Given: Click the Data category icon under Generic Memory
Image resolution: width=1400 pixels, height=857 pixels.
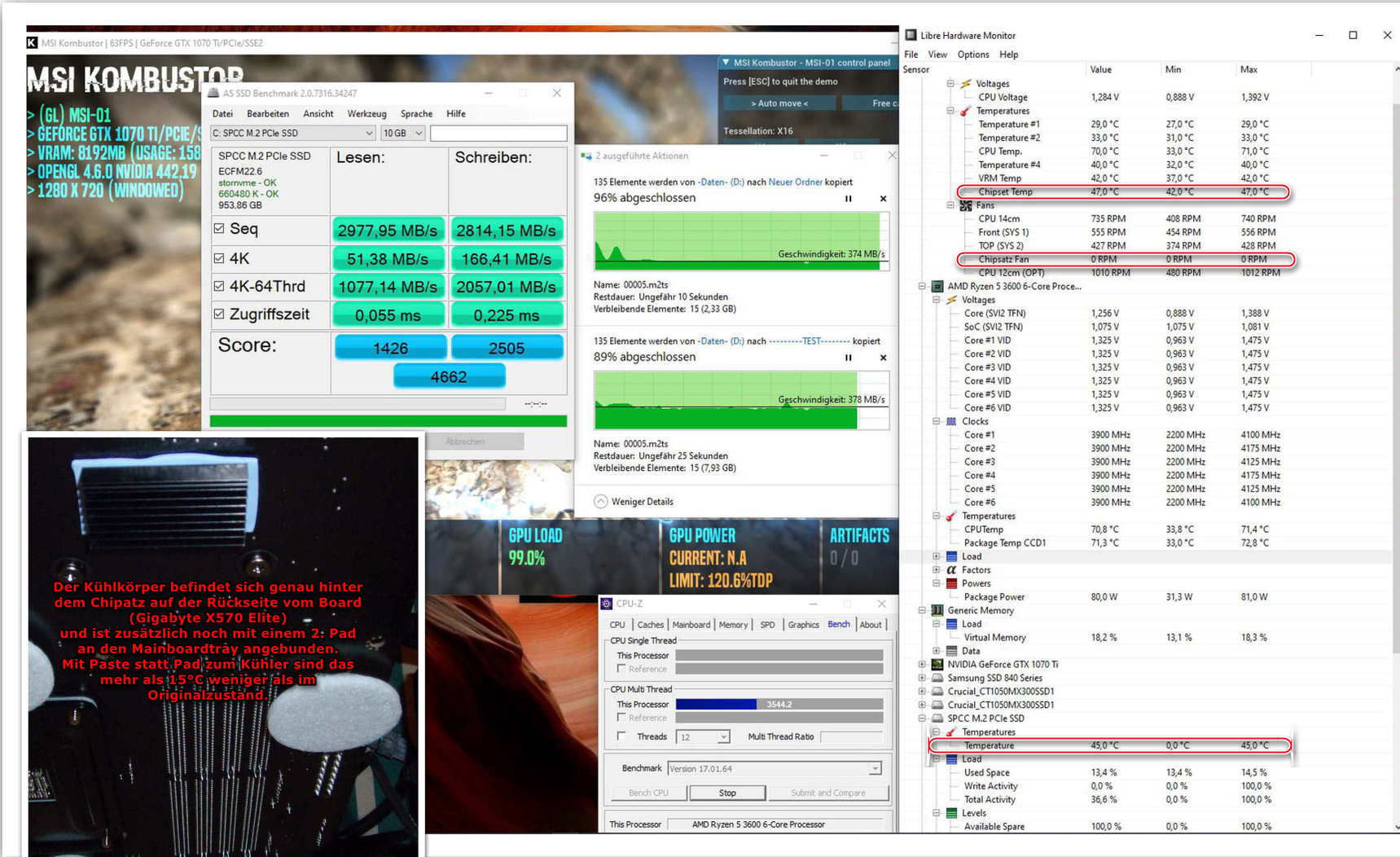Looking at the screenshot, I should [951, 651].
